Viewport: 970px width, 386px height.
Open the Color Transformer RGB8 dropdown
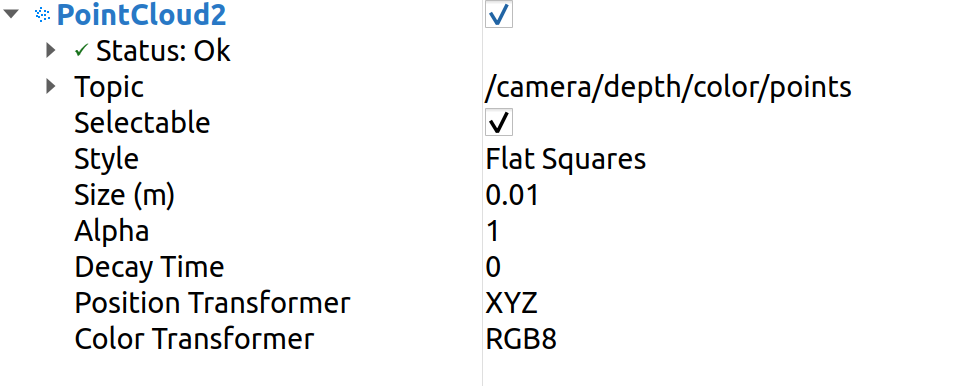725,339
